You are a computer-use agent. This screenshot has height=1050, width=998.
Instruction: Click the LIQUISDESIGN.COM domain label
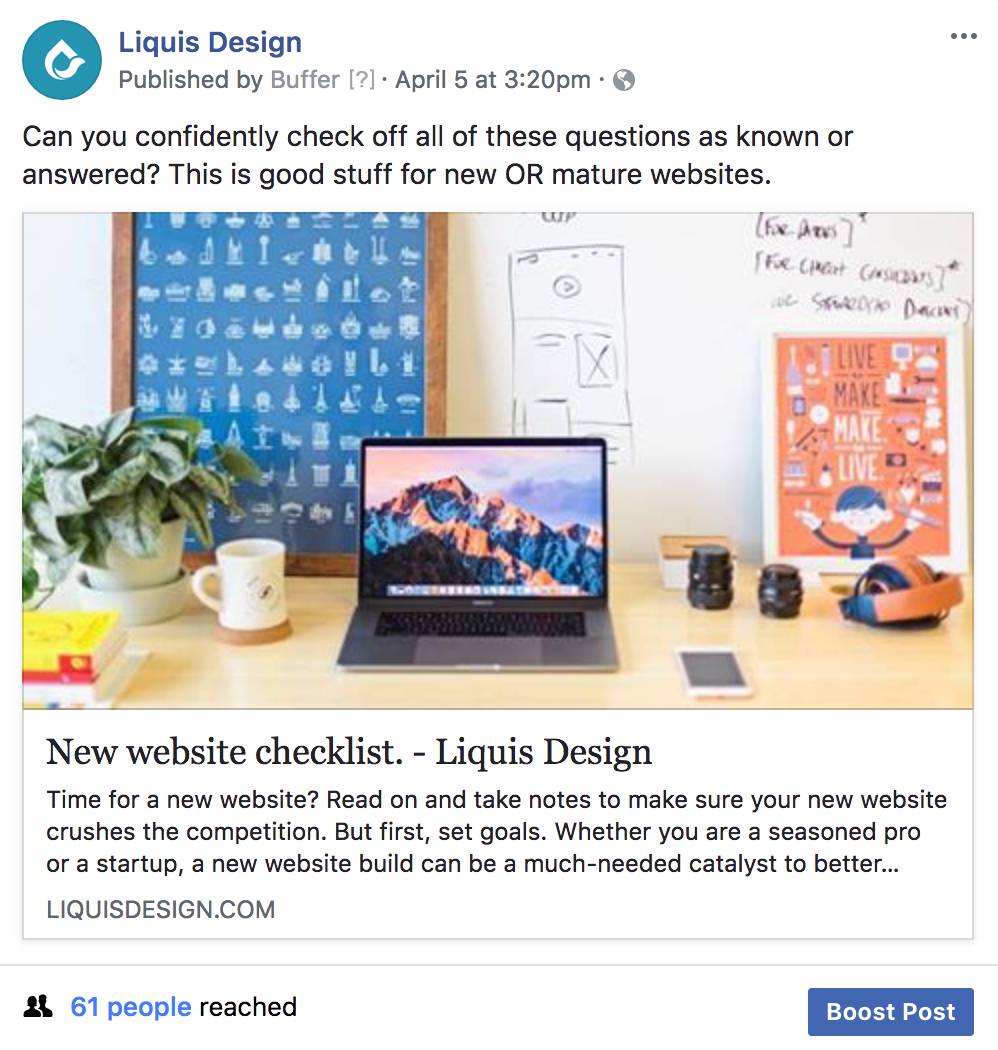[x=161, y=909]
